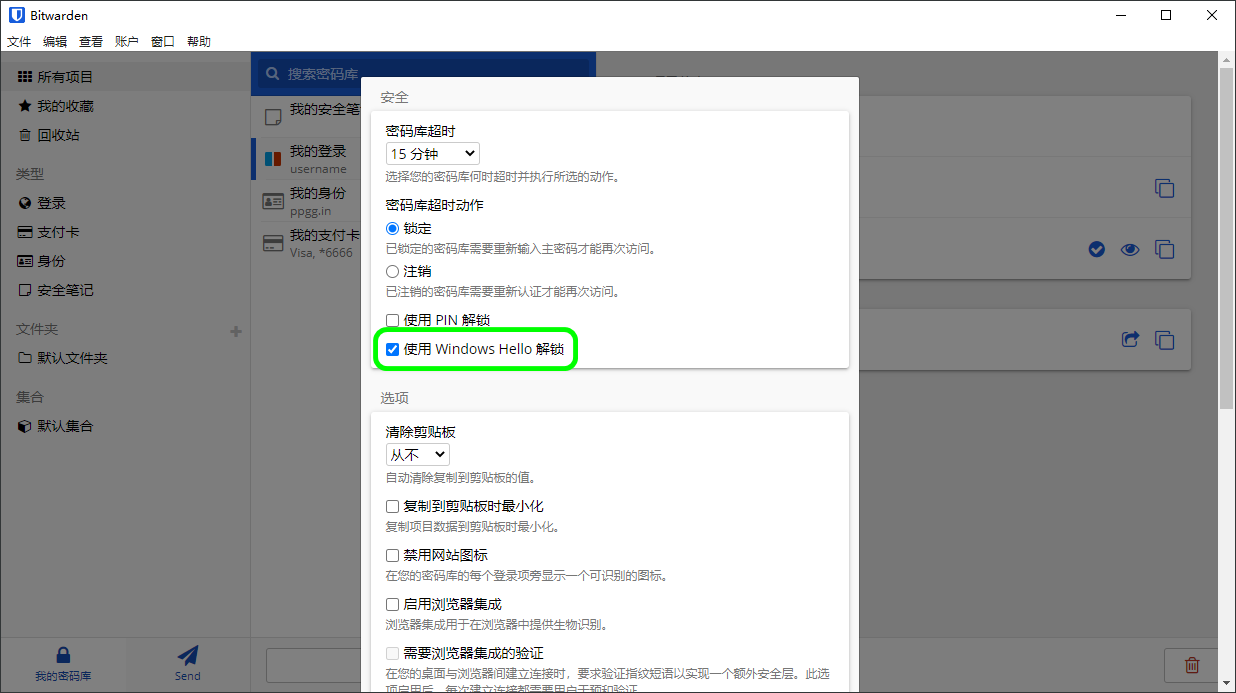Viewport: 1236px width, 693px height.
Task: Switch to the Send tab
Action: pyautogui.click(x=188, y=664)
